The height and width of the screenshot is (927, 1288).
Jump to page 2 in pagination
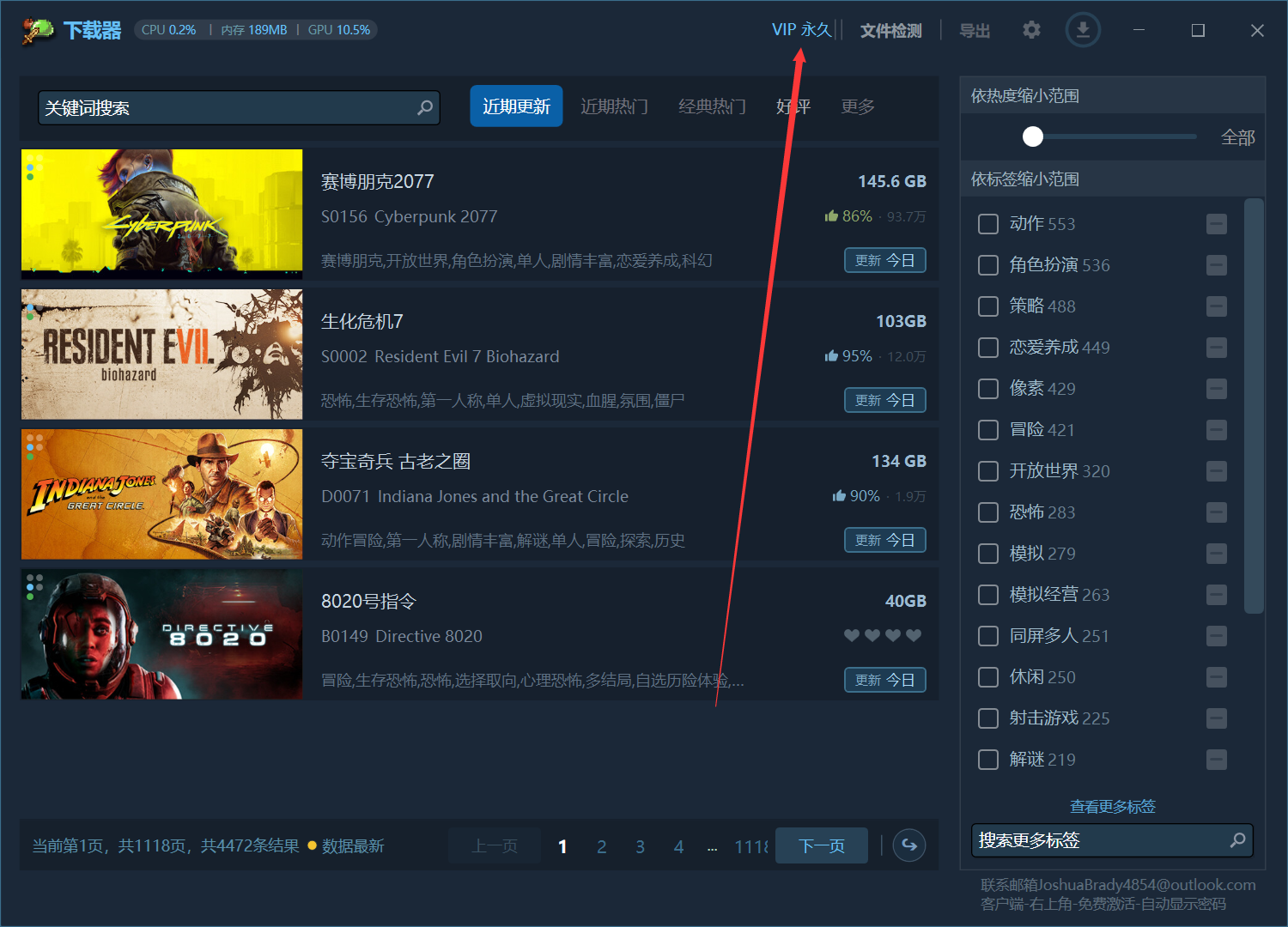point(601,847)
